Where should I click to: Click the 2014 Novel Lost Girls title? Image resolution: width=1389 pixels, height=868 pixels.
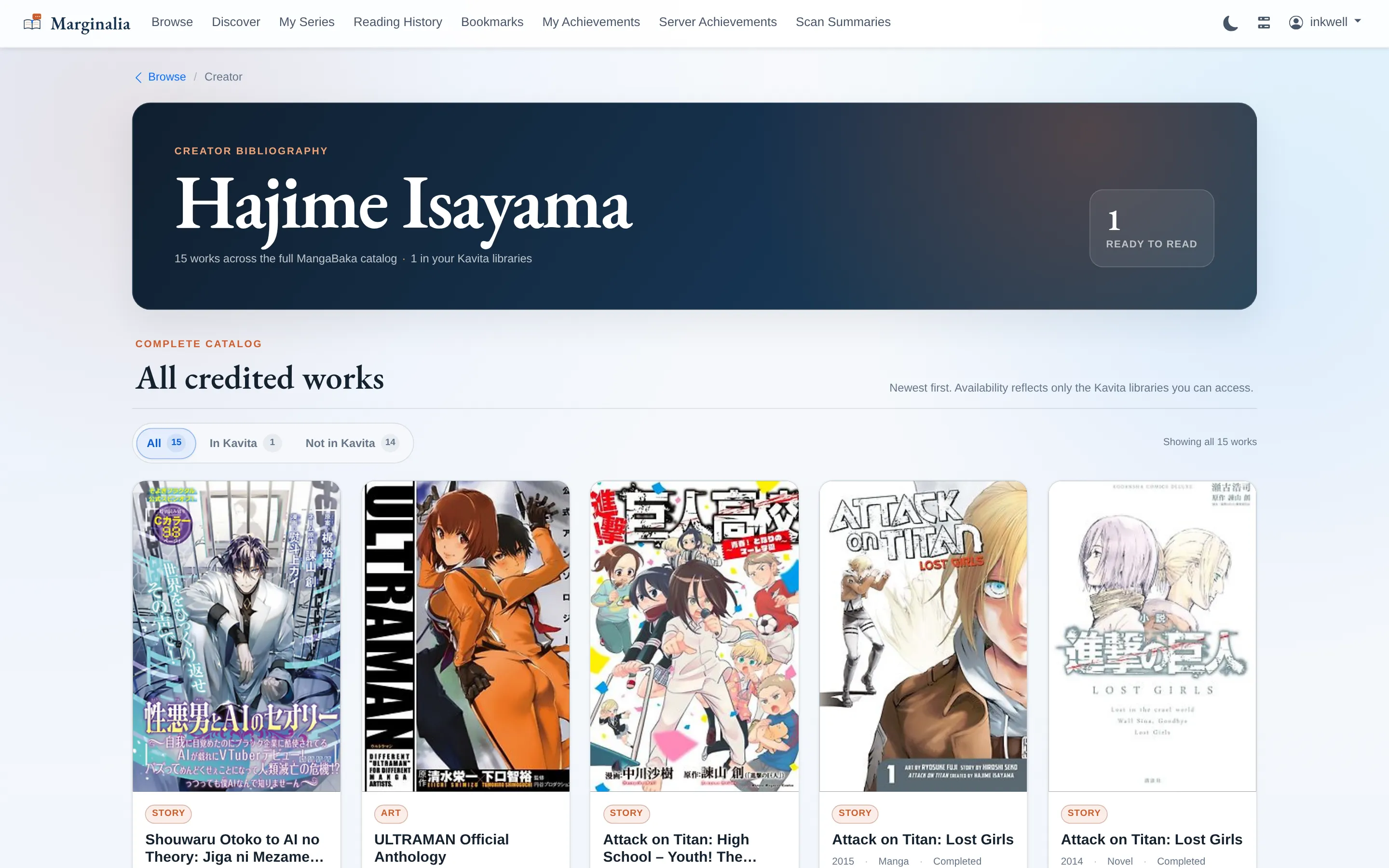tap(1151, 839)
